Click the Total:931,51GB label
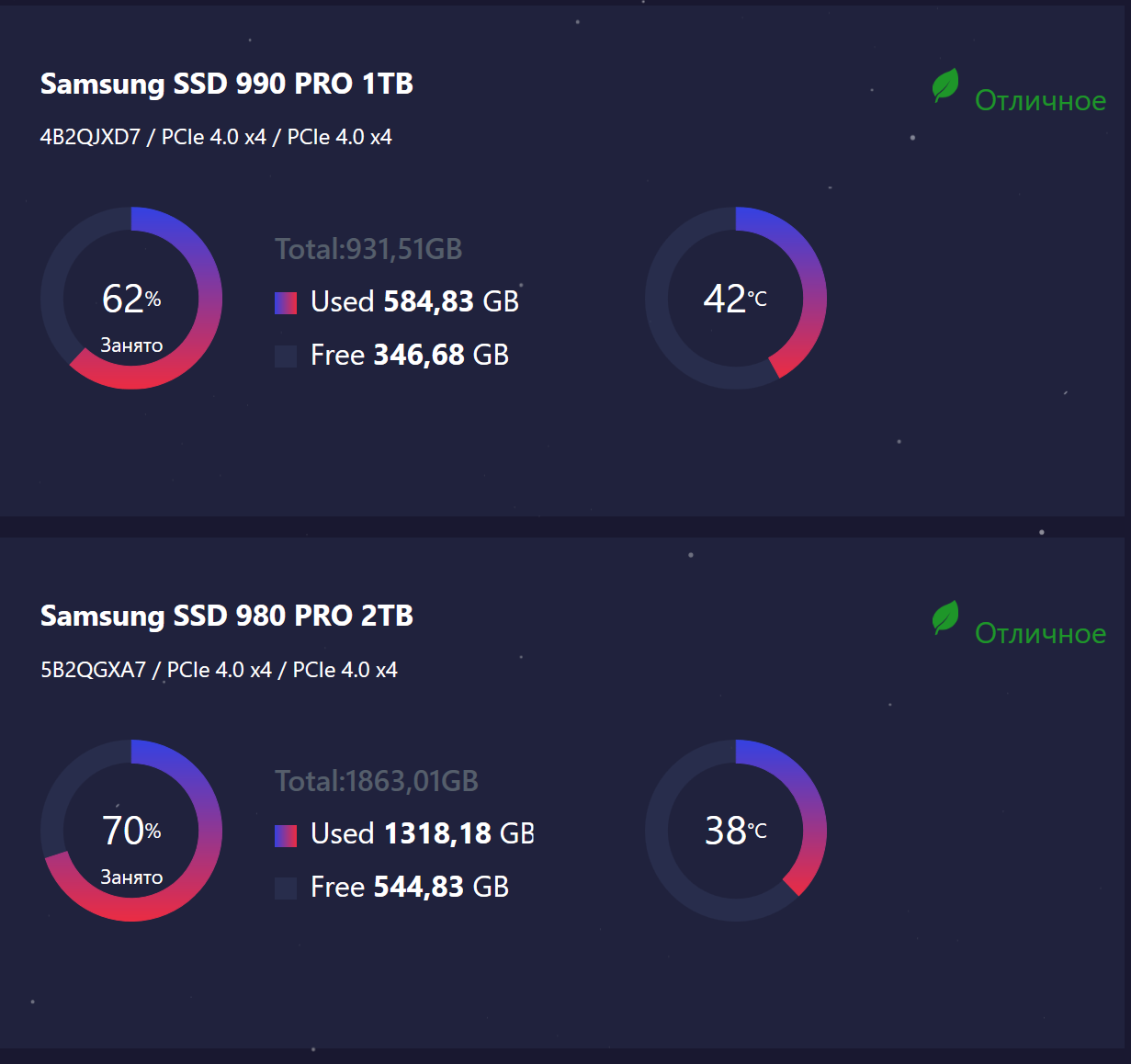This screenshot has height=1064, width=1131. [368, 249]
